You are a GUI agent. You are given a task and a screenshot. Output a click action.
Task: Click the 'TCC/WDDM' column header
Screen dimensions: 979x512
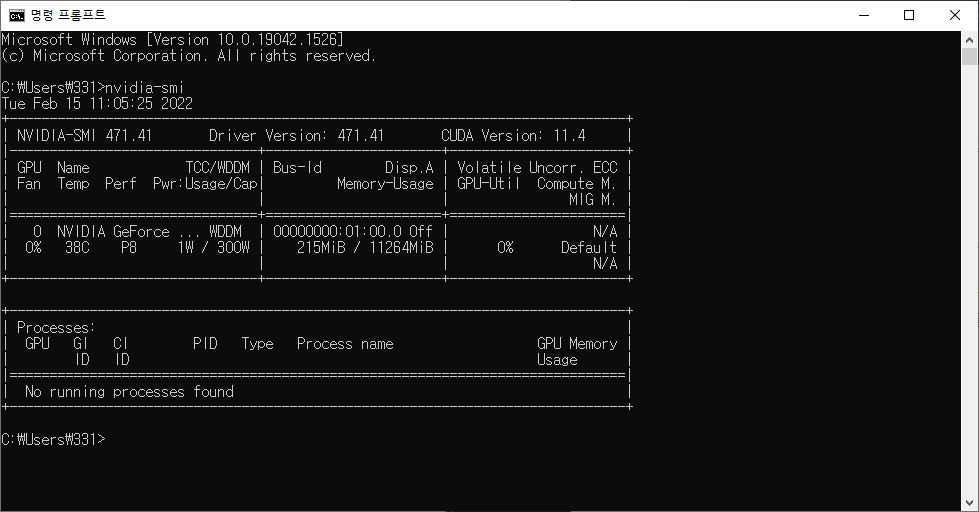click(x=217, y=167)
